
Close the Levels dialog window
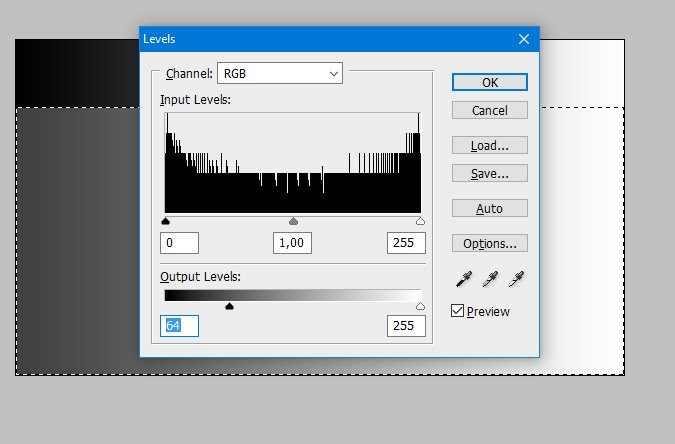(523, 39)
